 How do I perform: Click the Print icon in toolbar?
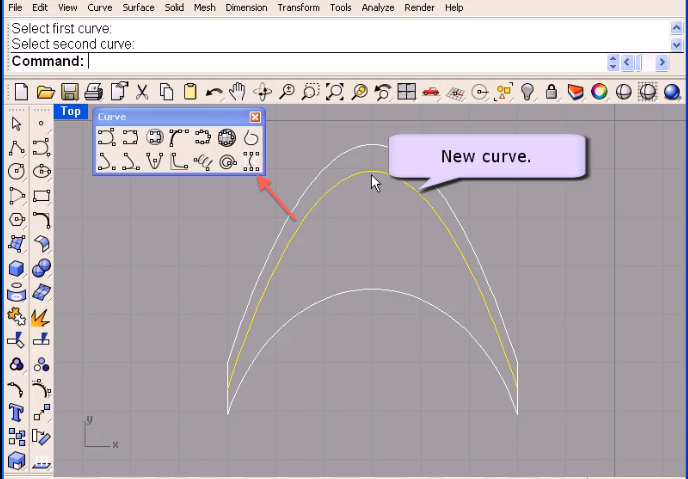93,92
